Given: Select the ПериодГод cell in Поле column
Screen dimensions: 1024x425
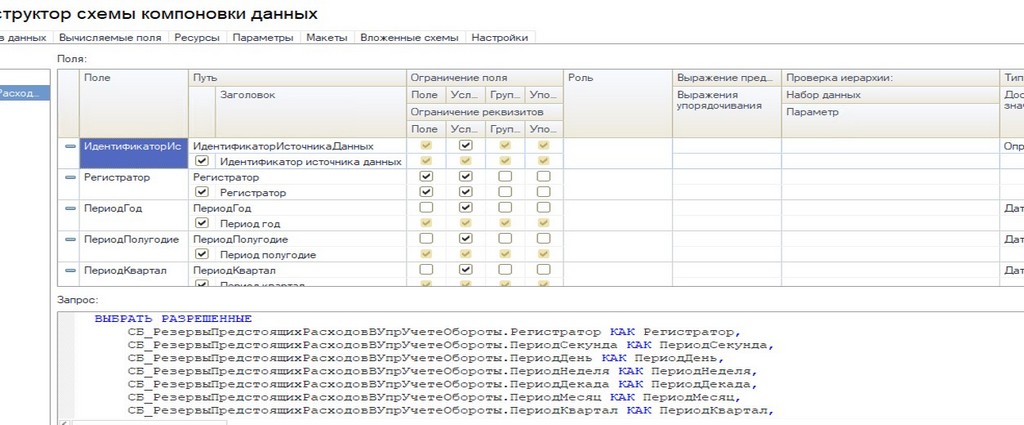Looking at the screenshot, I should click(x=134, y=215).
